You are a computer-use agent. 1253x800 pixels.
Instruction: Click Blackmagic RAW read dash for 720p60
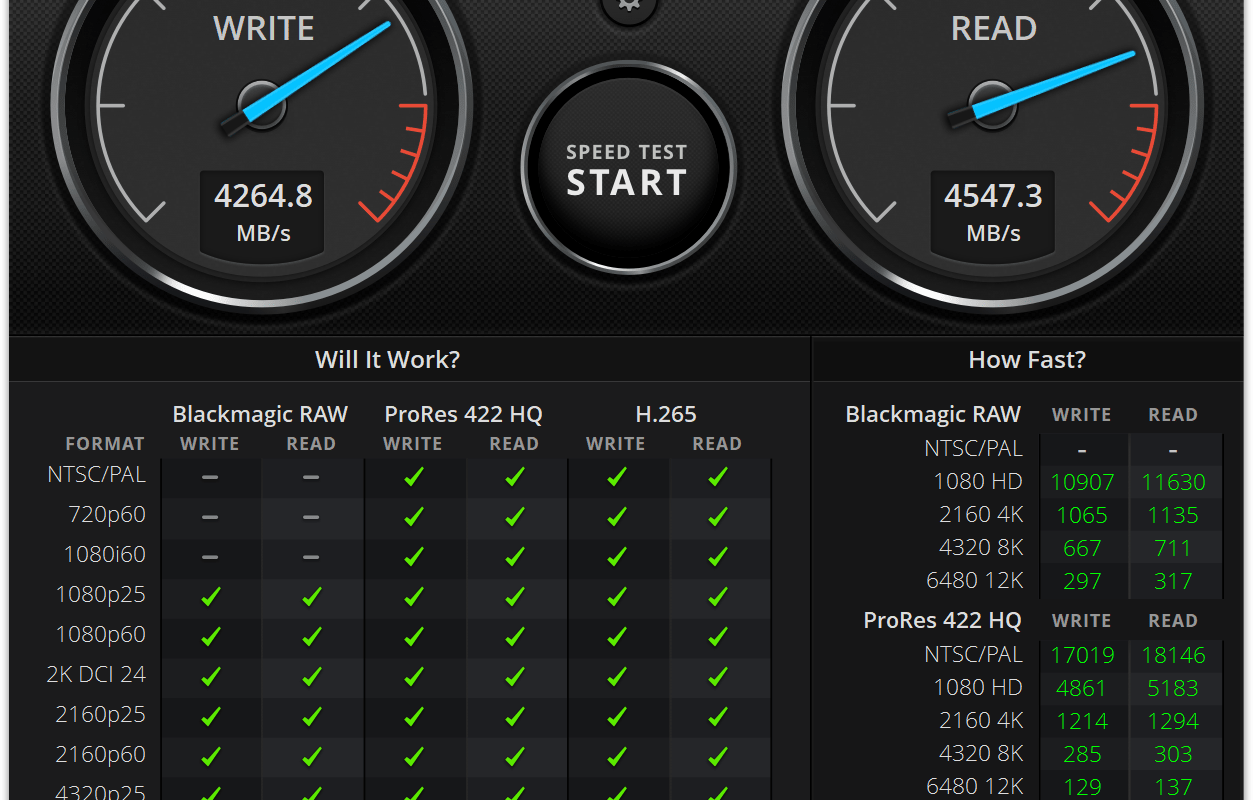click(x=311, y=517)
